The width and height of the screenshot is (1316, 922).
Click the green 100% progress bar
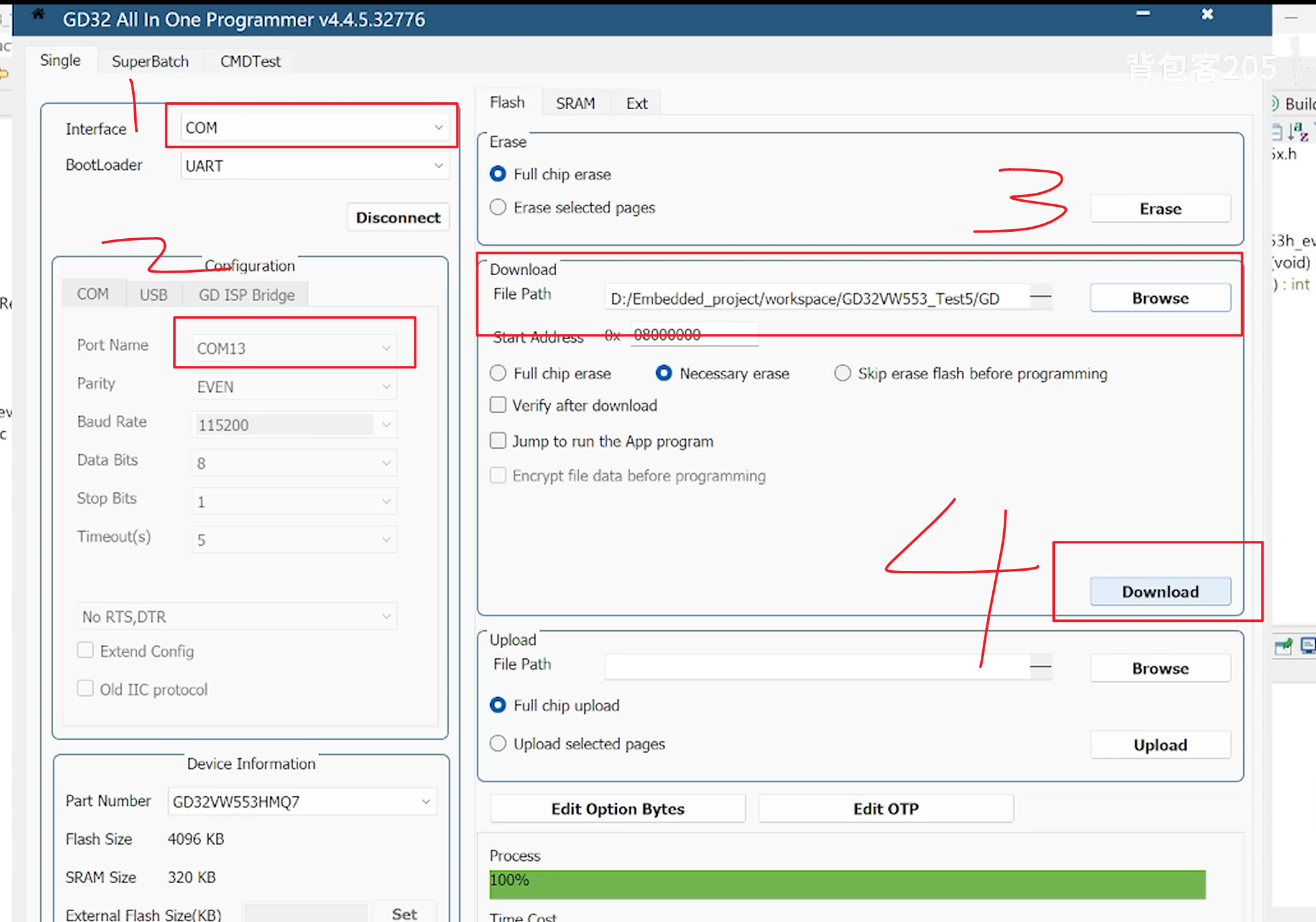(847, 884)
